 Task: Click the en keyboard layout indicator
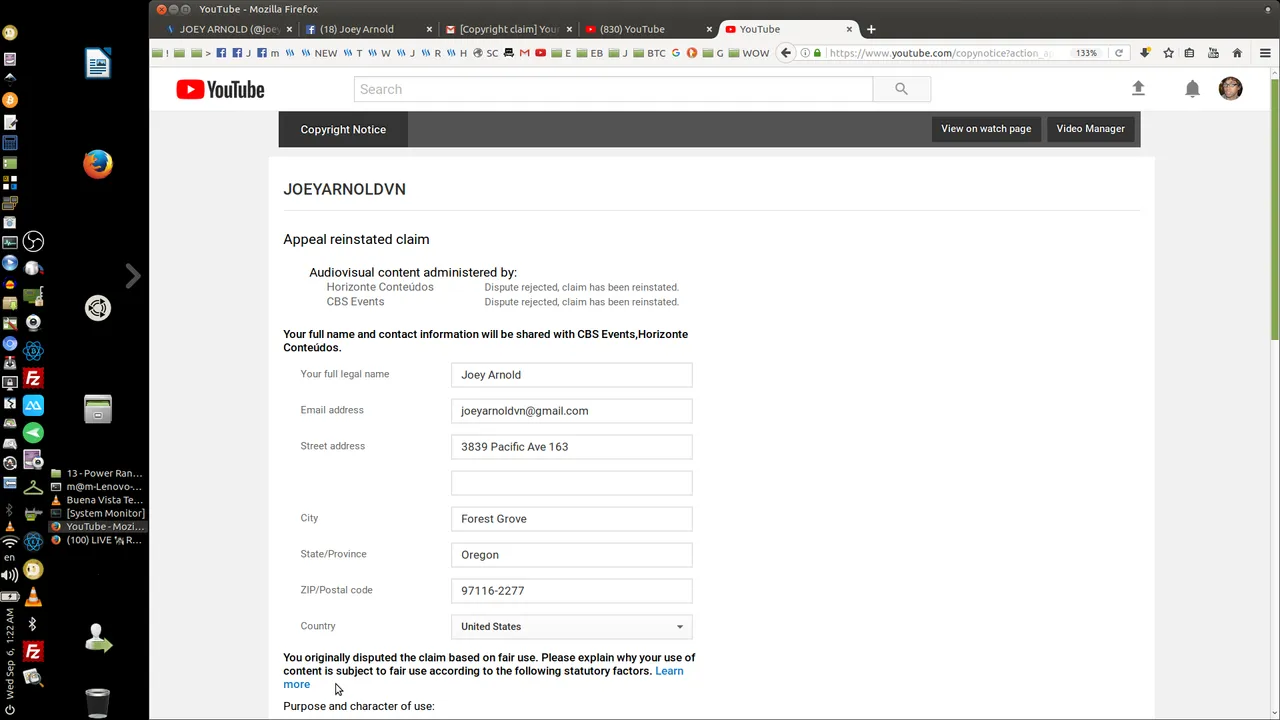10,558
